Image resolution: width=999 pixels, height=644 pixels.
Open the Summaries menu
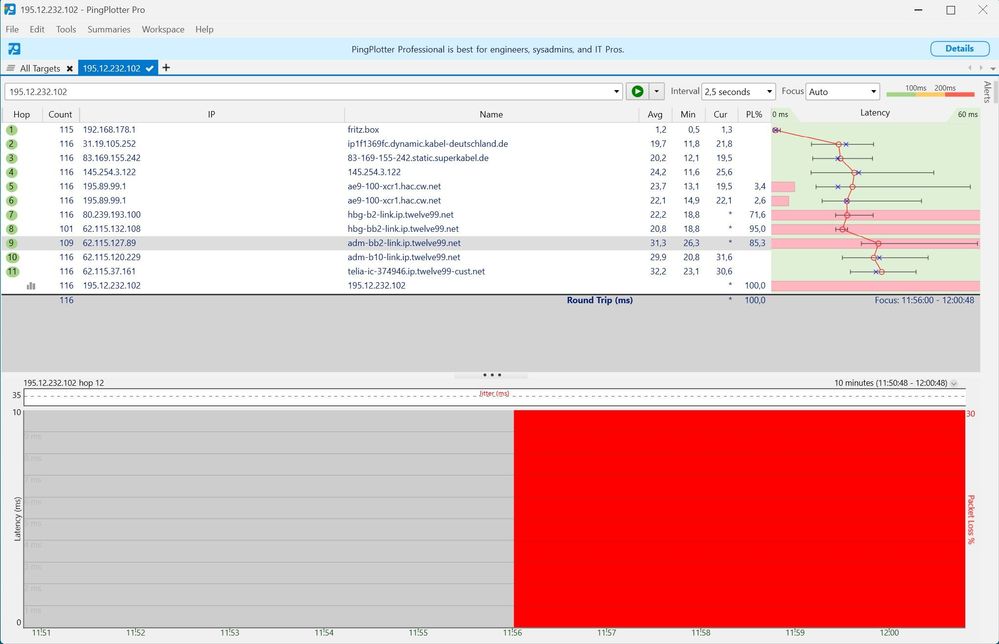point(107,29)
